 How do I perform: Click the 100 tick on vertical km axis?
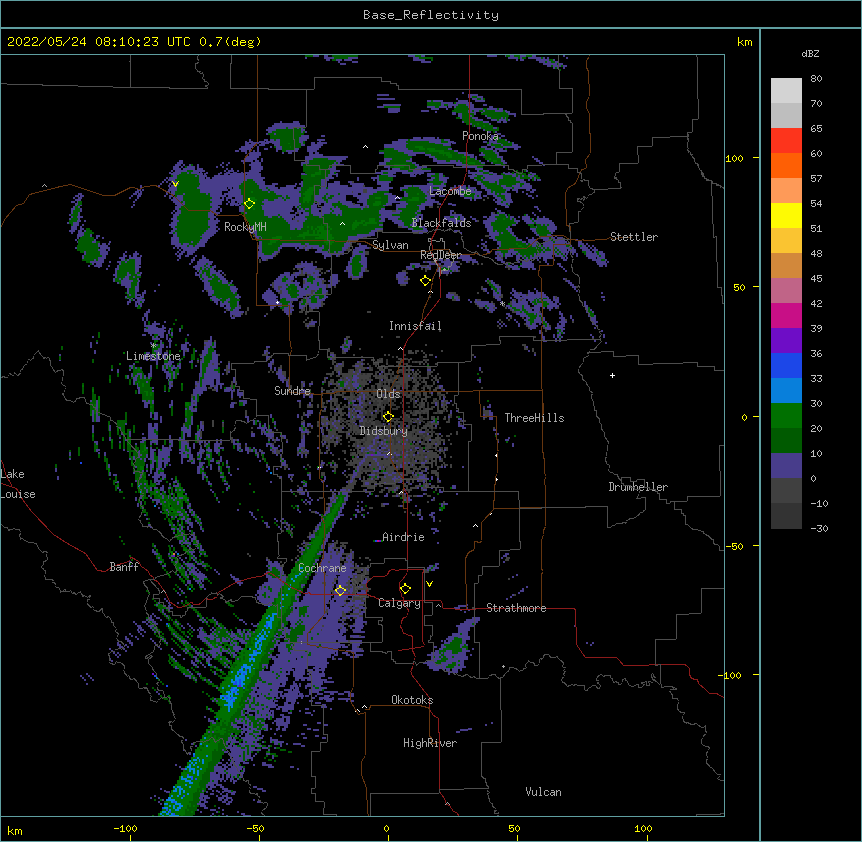[x=734, y=158]
